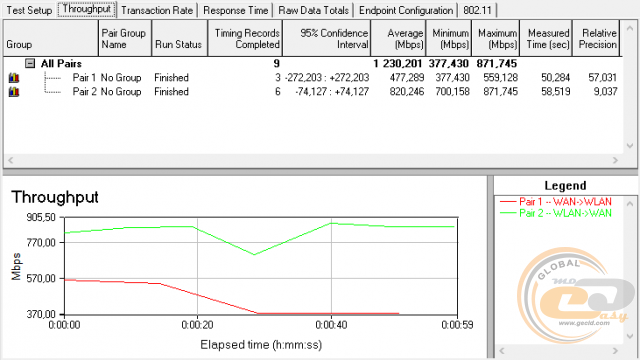This screenshot has width=640, height=360.
Task: Click the 905,50 y-axis maximum label
Action: pyautogui.click(x=41, y=218)
